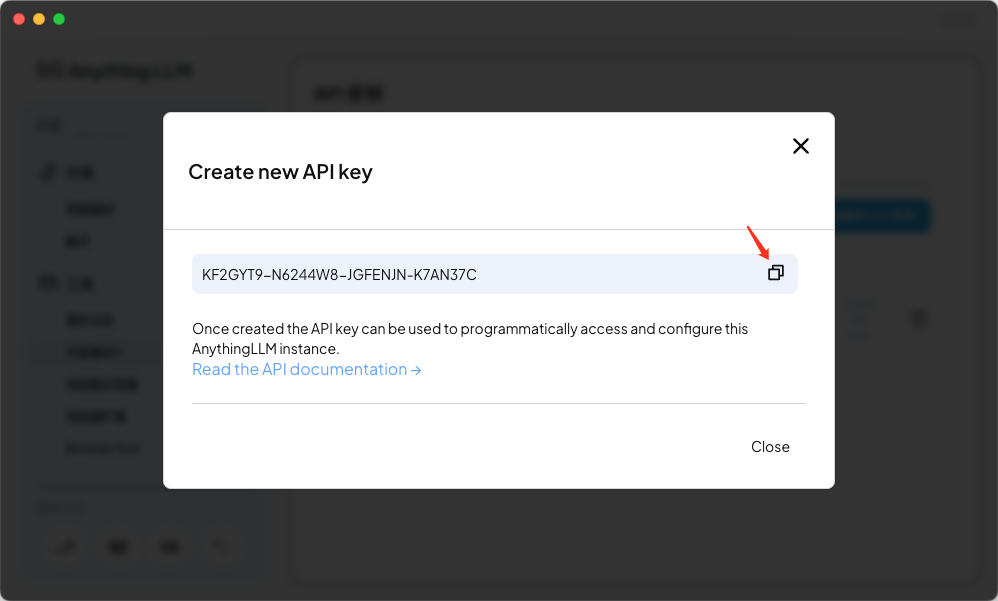Click the API key text field
The height and width of the screenshot is (601, 998).
click(495, 274)
